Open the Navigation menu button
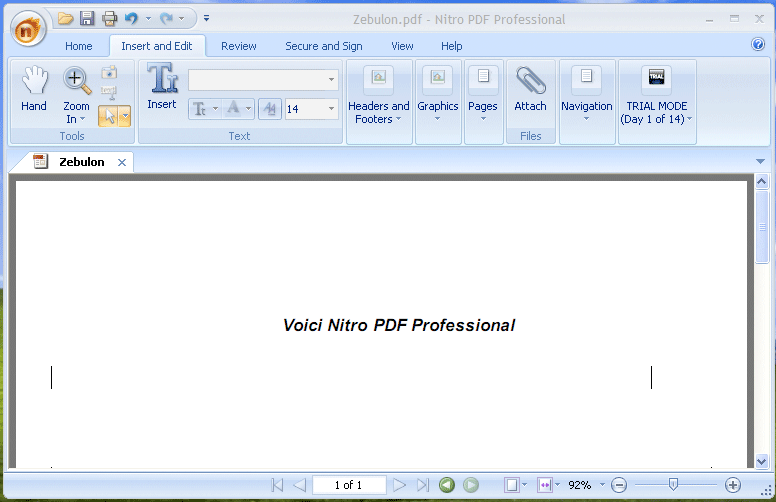The height and width of the screenshot is (502, 776). click(587, 101)
